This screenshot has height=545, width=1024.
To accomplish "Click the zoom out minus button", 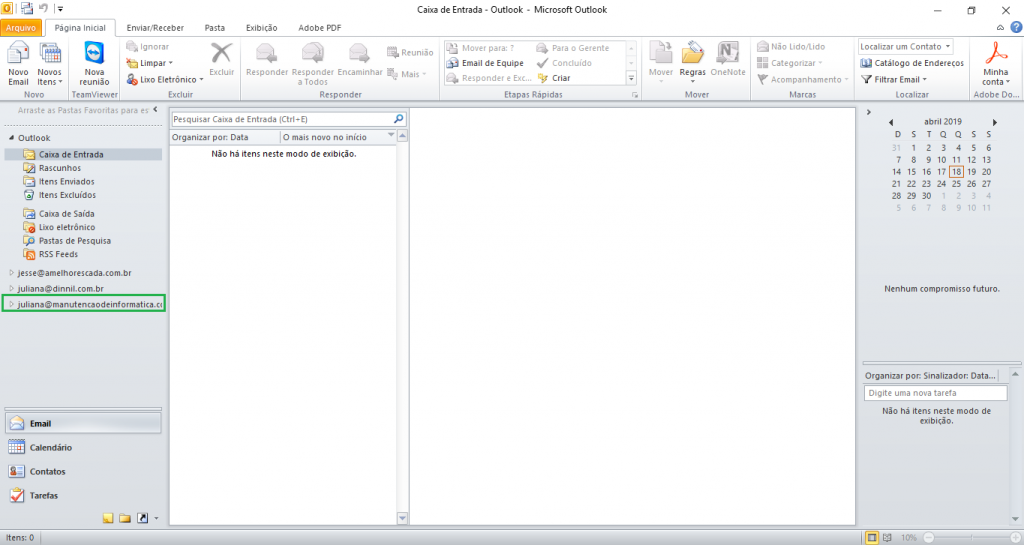I will tap(928, 538).
